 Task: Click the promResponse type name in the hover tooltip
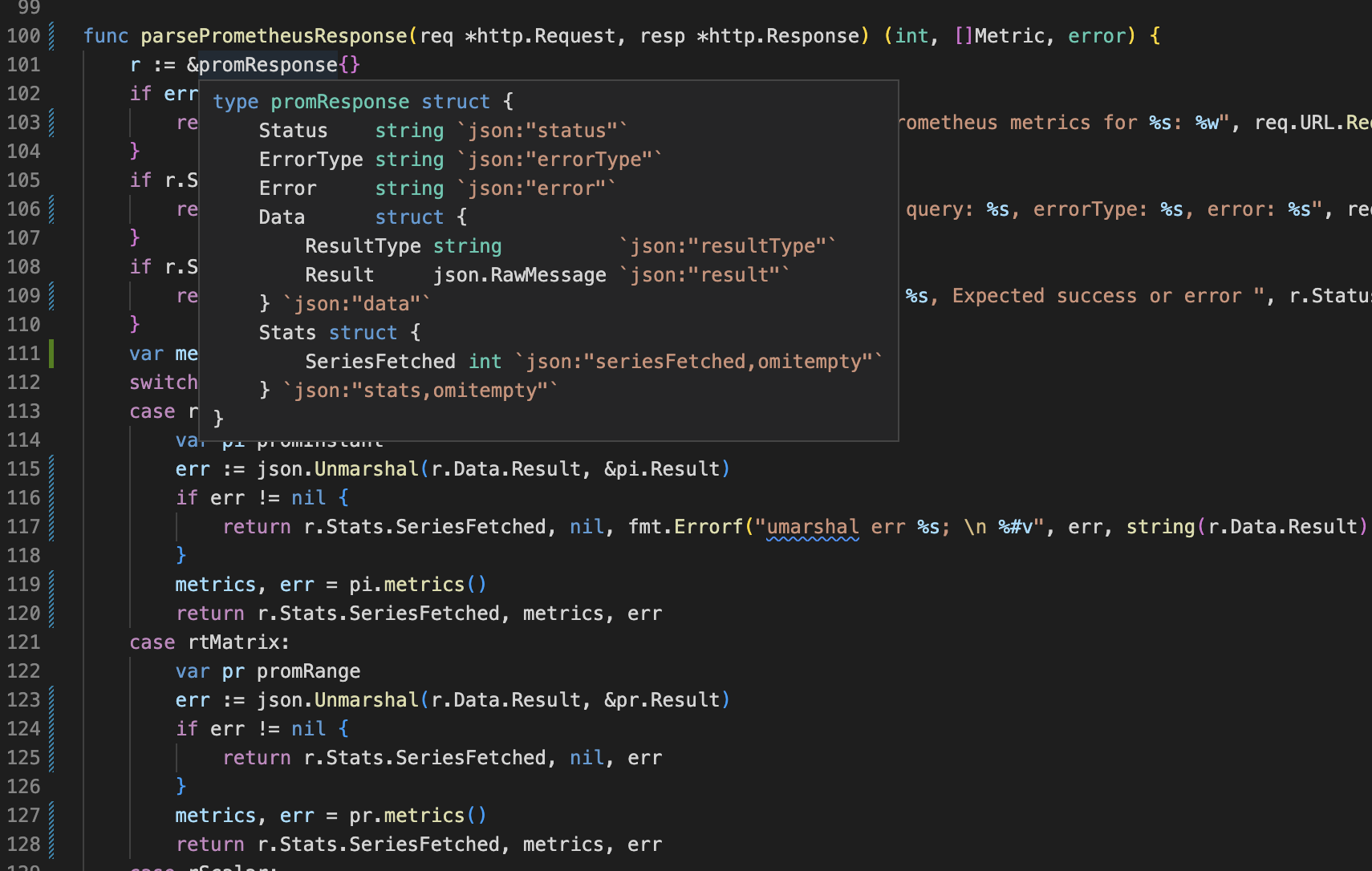[x=339, y=101]
